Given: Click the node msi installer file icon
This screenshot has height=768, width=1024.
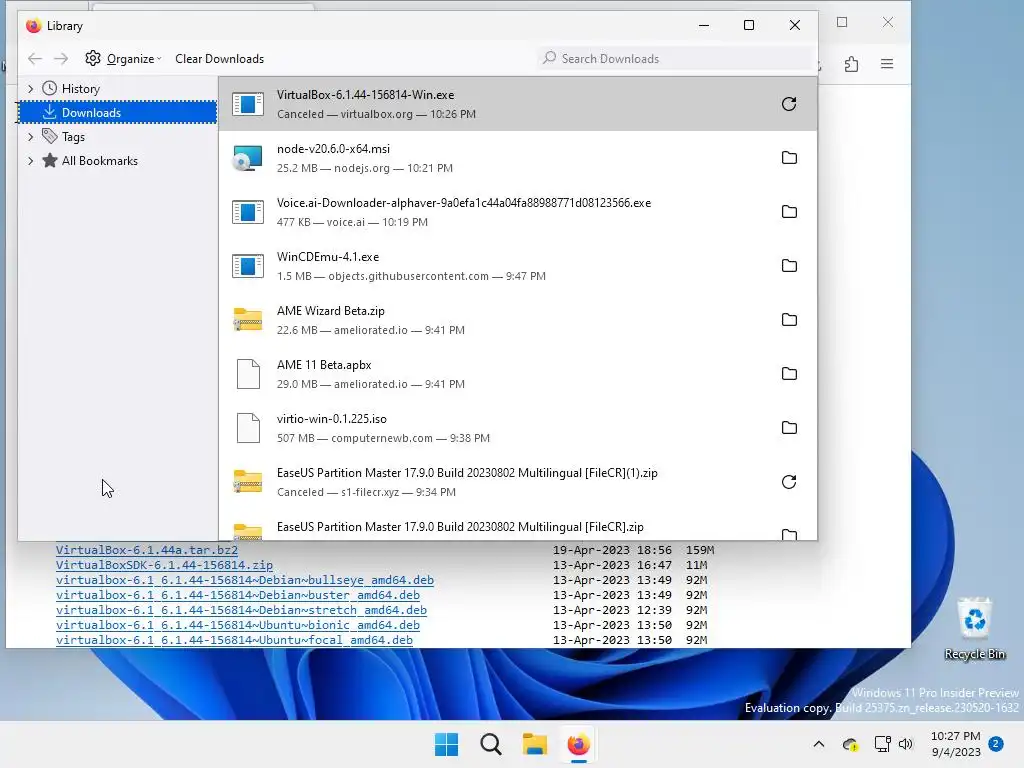Looking at the screenshot, I should (248, 158).
